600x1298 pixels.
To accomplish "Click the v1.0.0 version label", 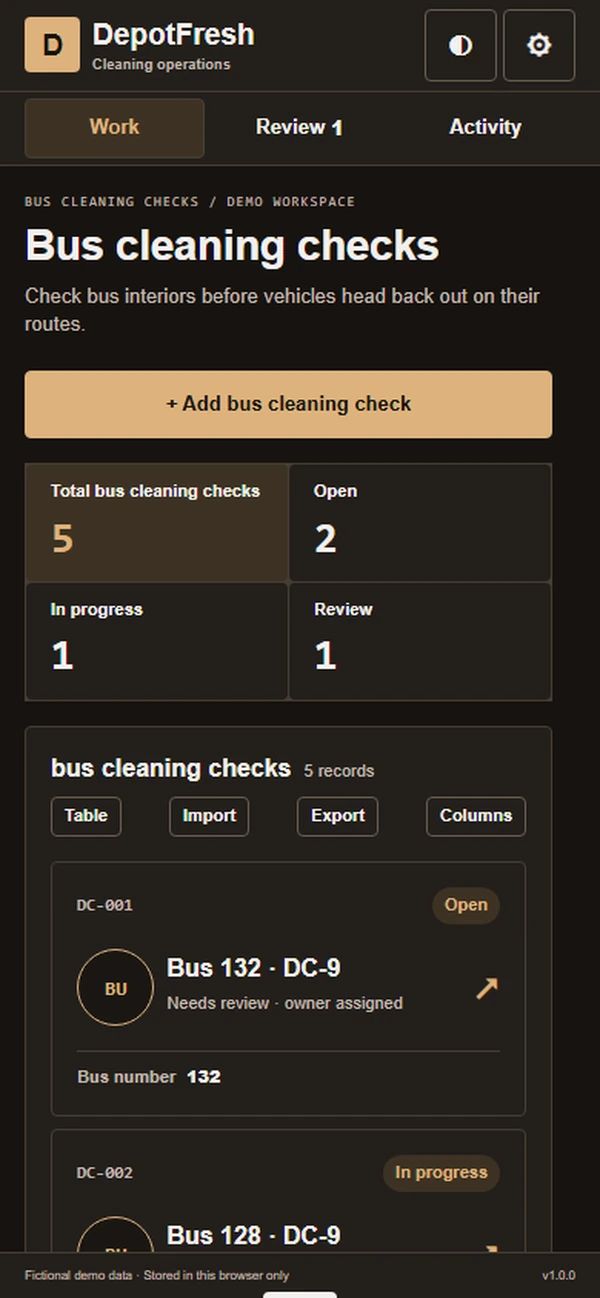I will tap(558, 1276).
